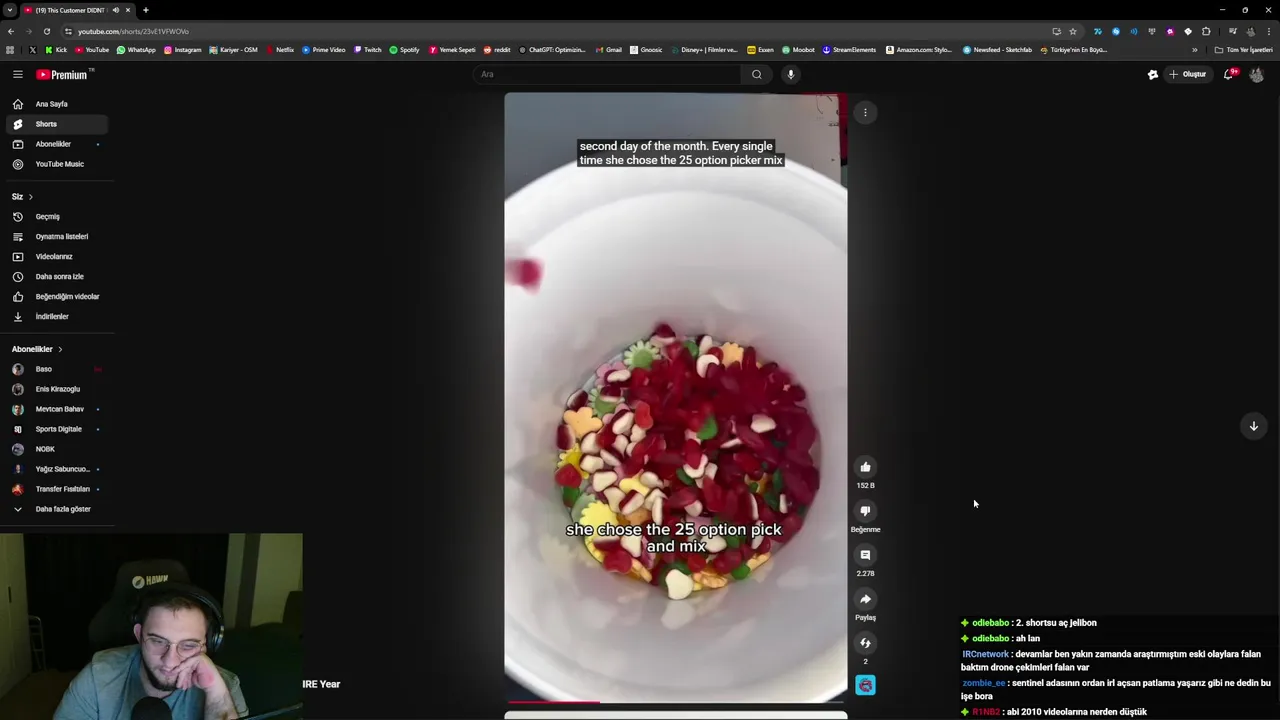The image size is (1280, 720).
Task: Expand the Abonelikler section header
Action: pos(37,349)
